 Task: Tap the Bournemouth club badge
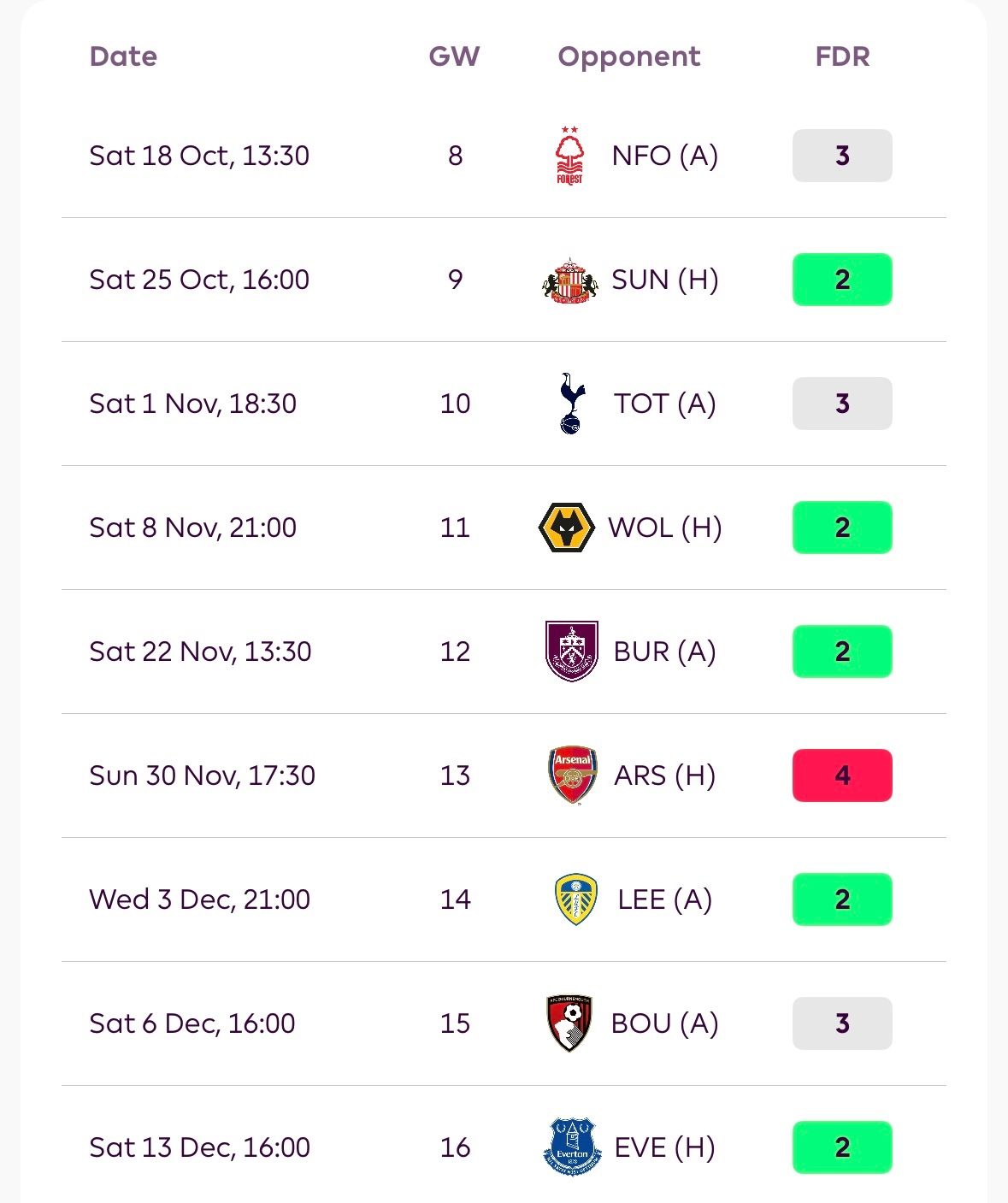[x=569, y=1023]
